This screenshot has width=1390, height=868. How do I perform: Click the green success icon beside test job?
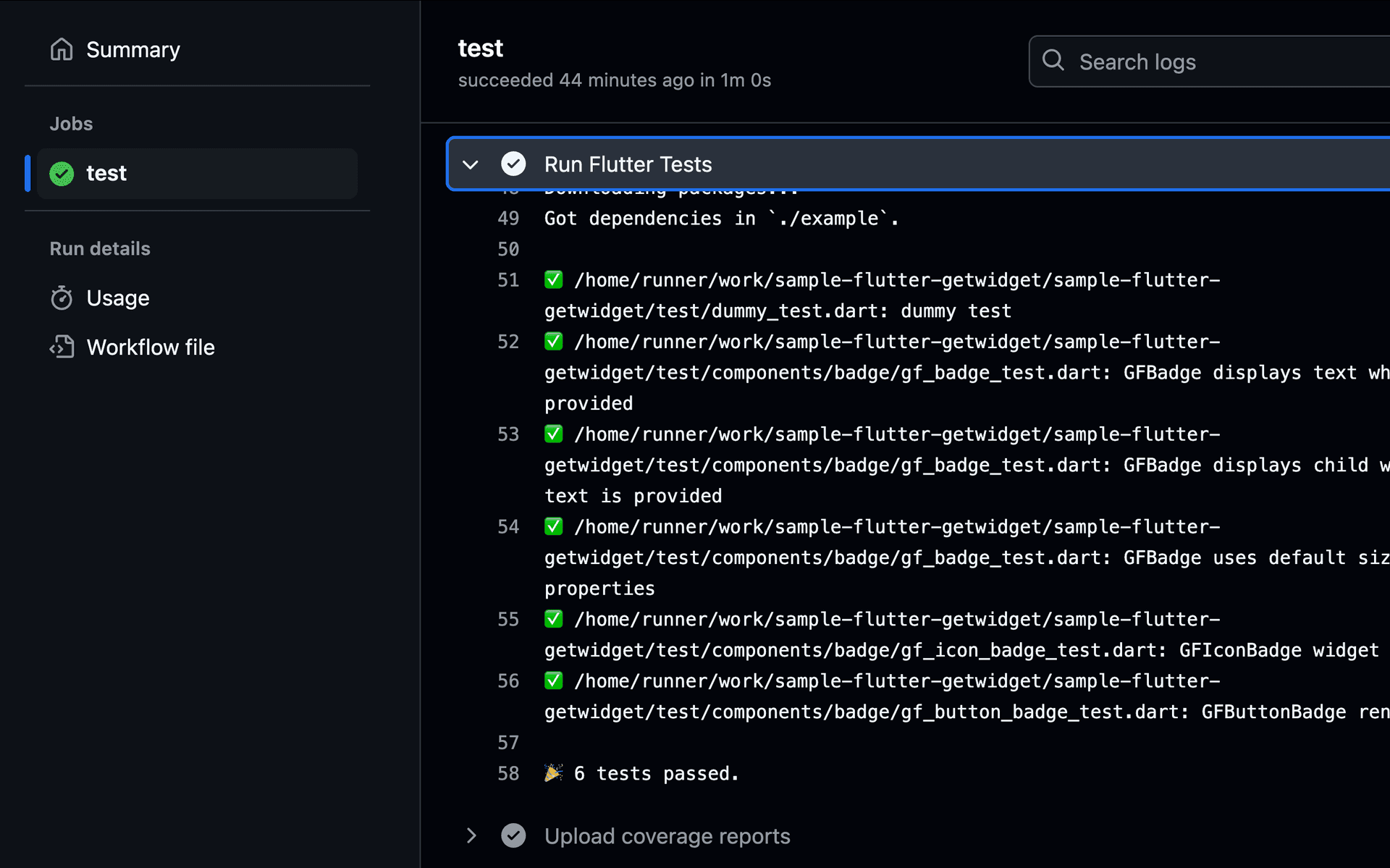(62, 174)
